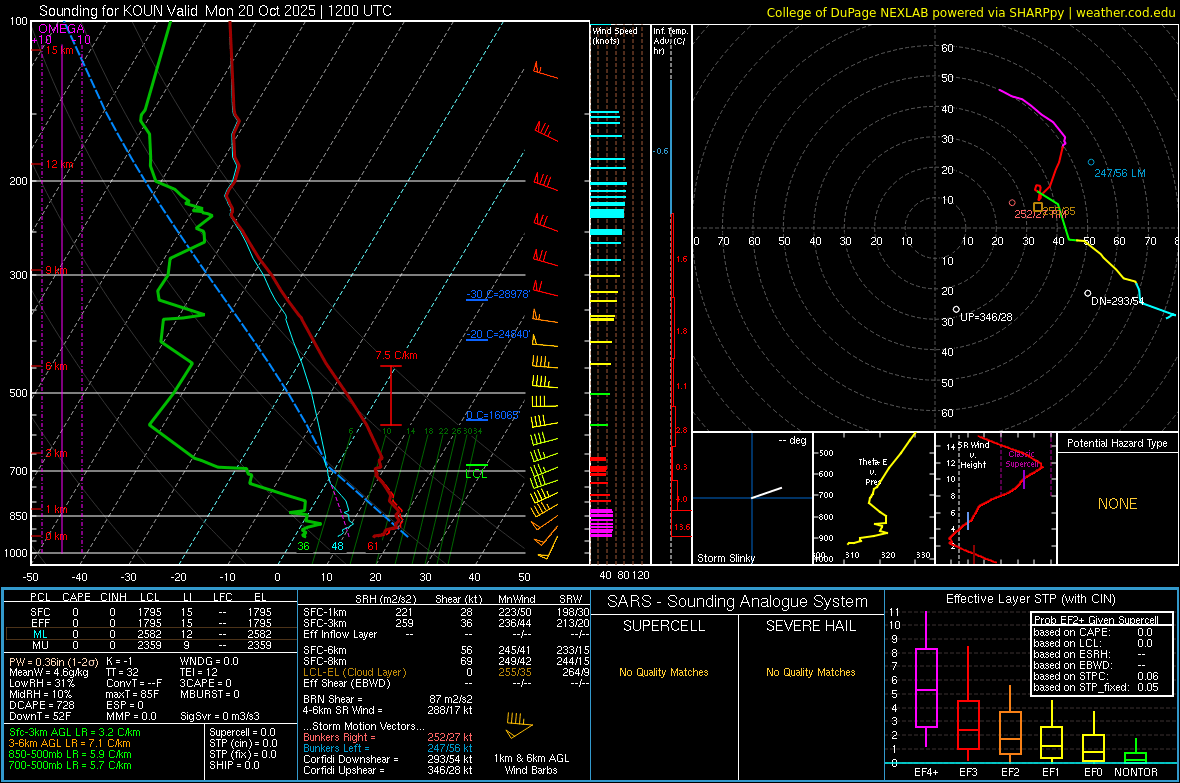The width and height of the screenshot is (1180, 783).
Task: Click the 'SFC-1km' row in SRH table
Action: (446, 612)
